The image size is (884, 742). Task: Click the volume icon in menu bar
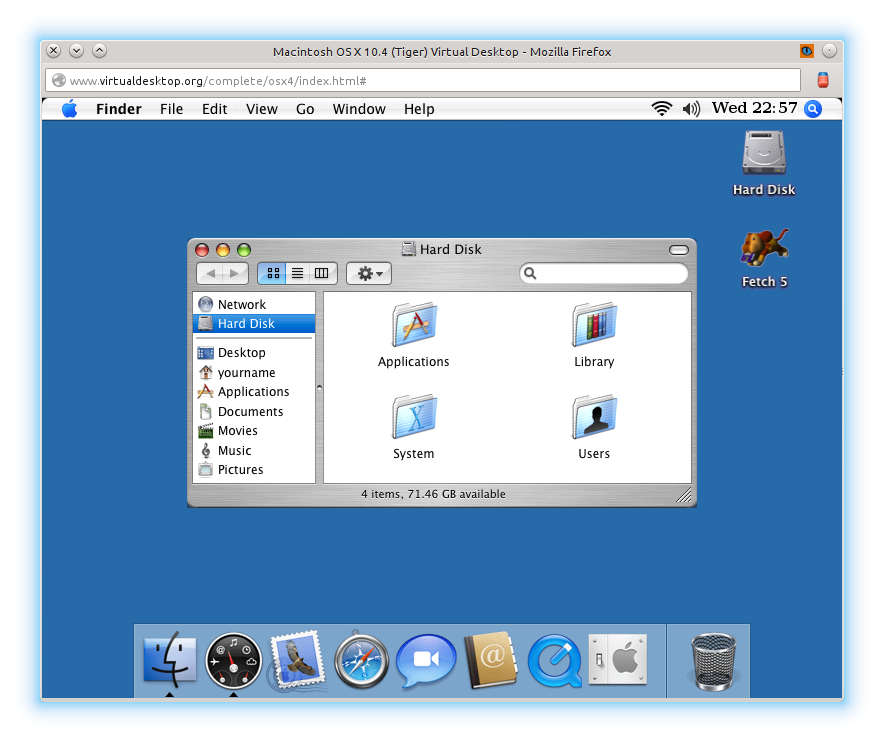tap(691, 109)
